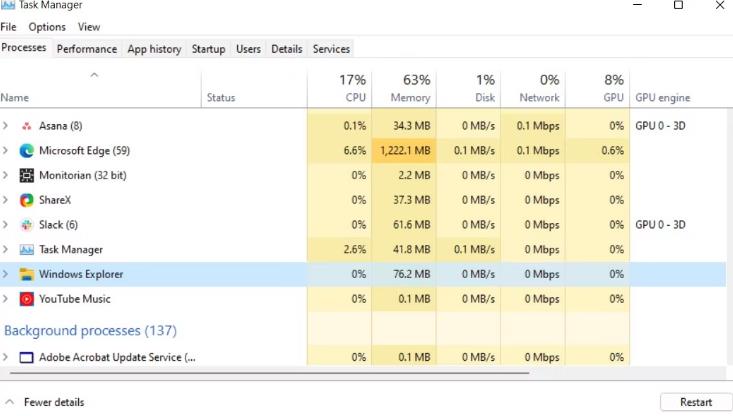Click Slack's 61.6 MB memory cell
Screen dimensions: 733x416
404,225
